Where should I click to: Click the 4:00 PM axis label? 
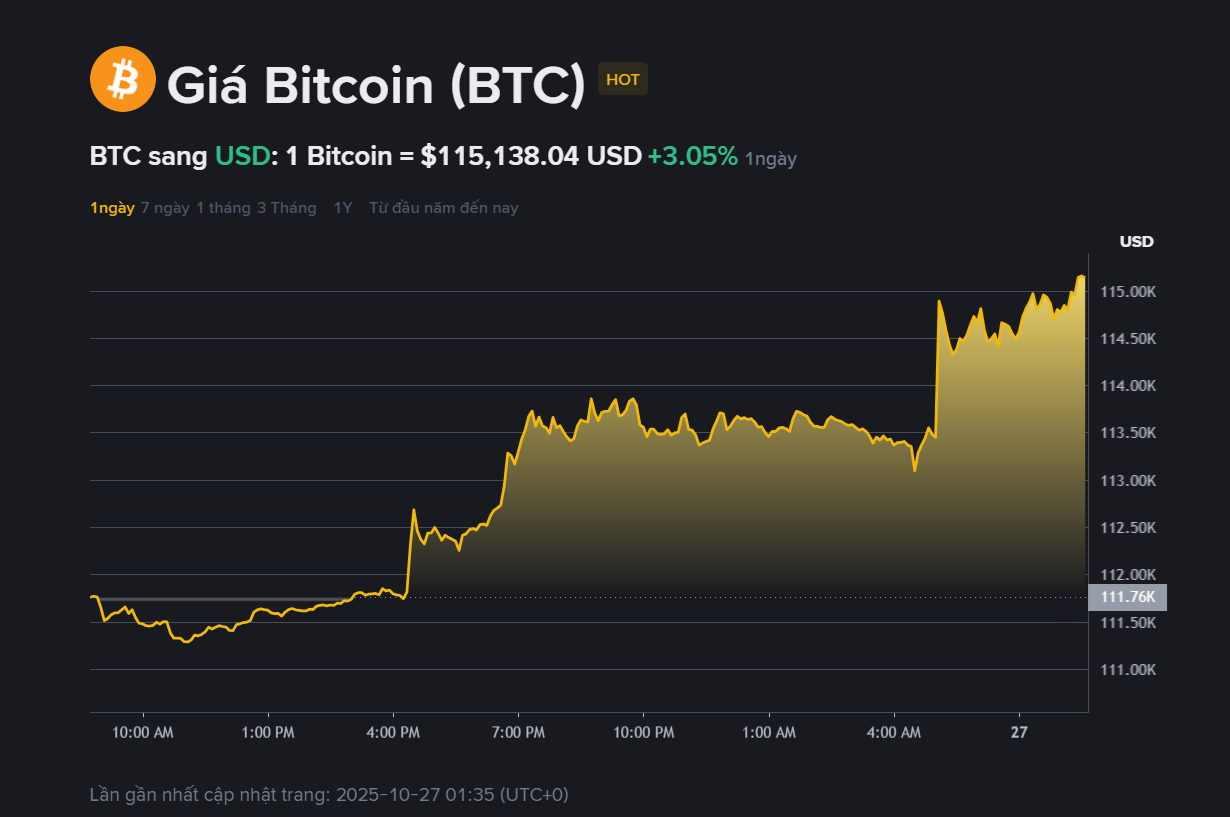tap(393, 732)
